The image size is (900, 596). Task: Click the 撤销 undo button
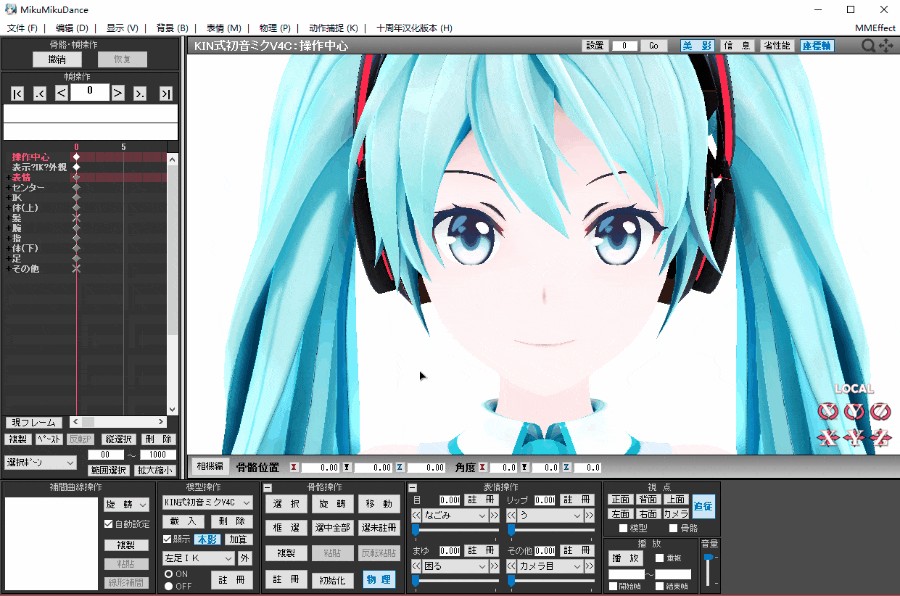[57, 59]
